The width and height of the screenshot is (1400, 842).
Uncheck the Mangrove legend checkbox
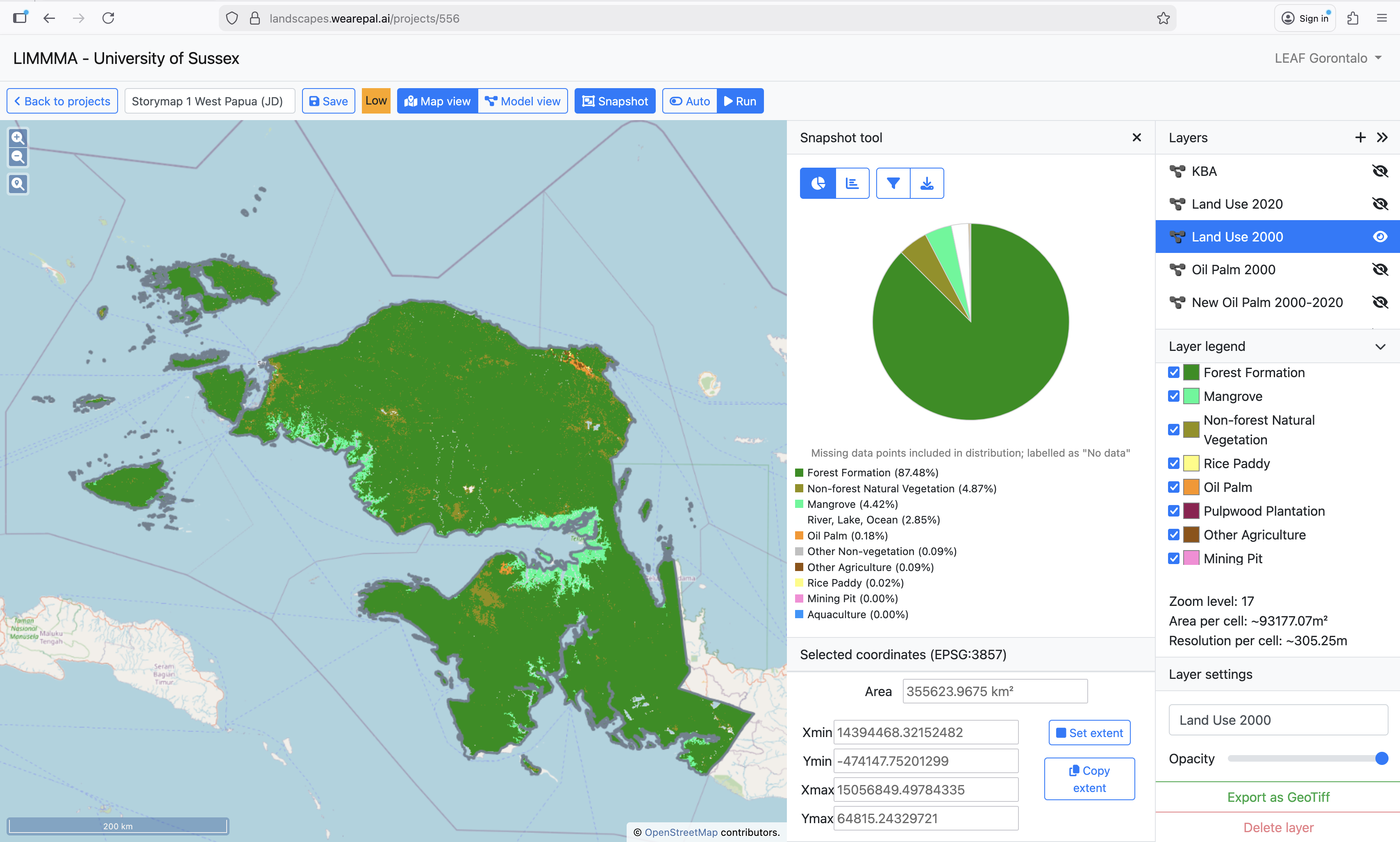tap(1174, 396)
